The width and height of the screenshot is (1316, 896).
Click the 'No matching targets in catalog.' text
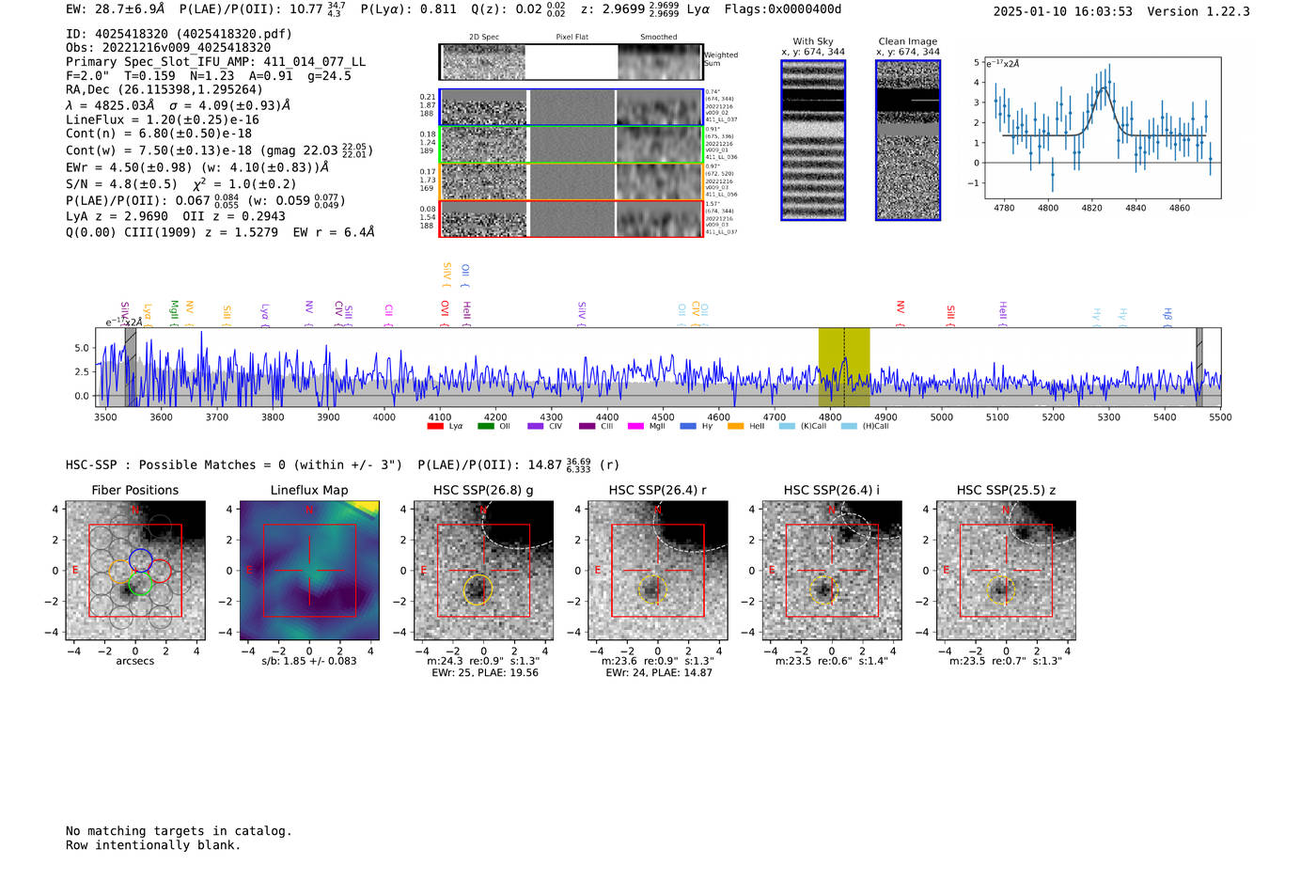(179, 831)
